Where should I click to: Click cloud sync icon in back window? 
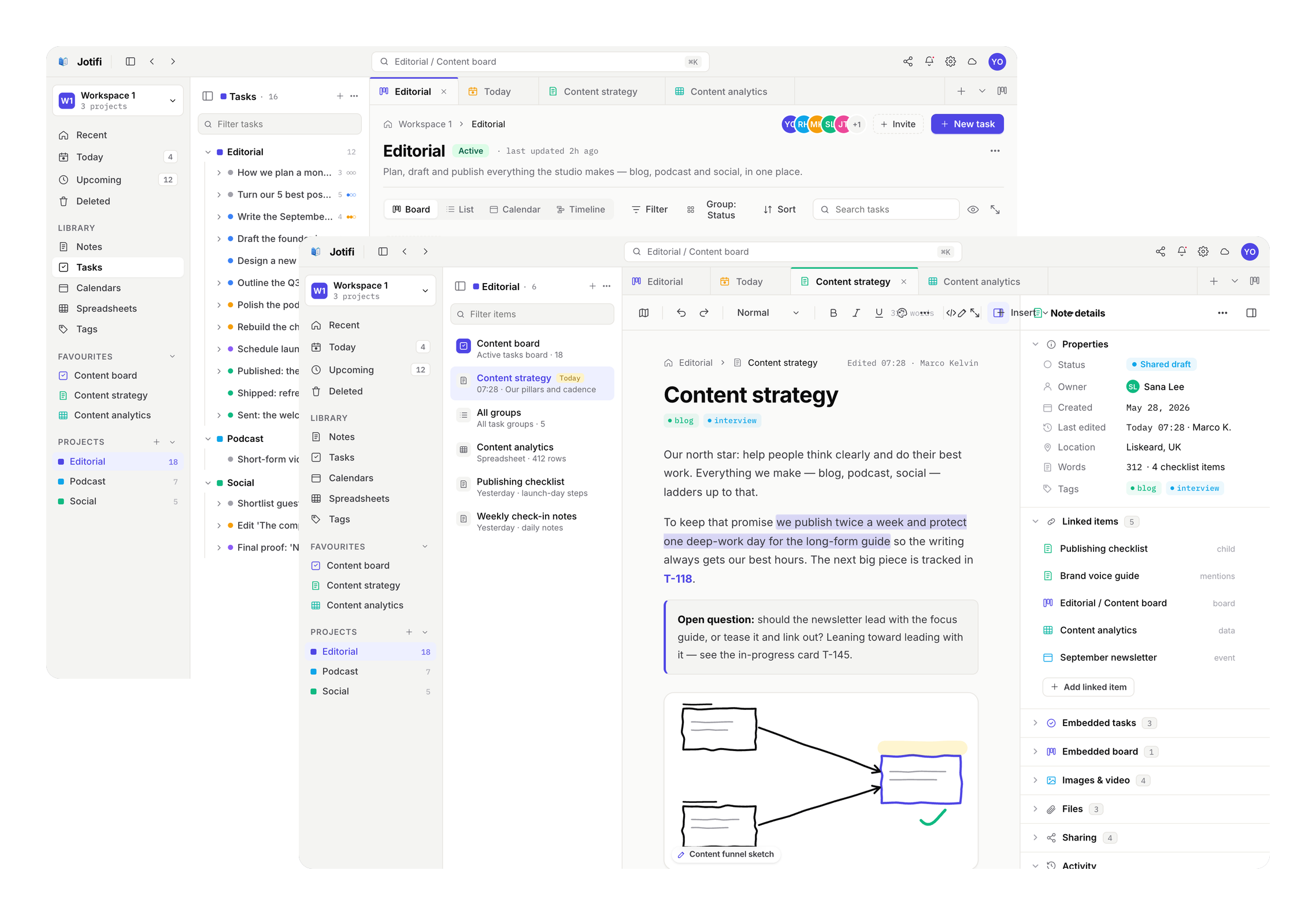972,62
